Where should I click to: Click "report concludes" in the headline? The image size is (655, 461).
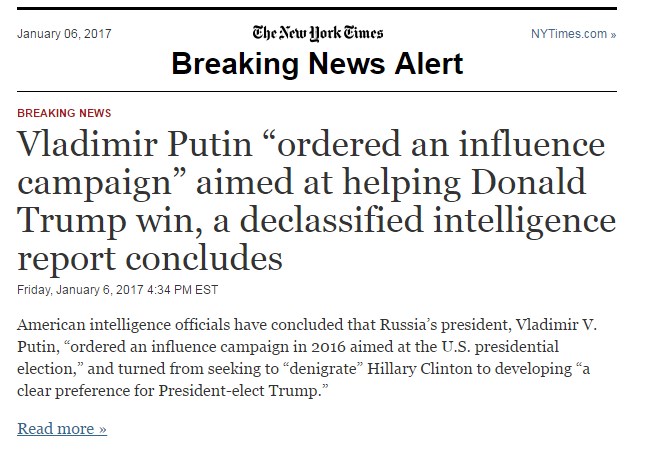pos(150,259)
